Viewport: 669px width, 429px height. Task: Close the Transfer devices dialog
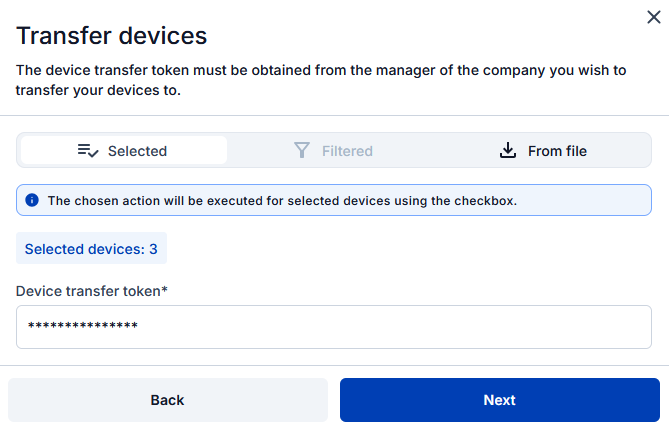click(x=654, y=15)
